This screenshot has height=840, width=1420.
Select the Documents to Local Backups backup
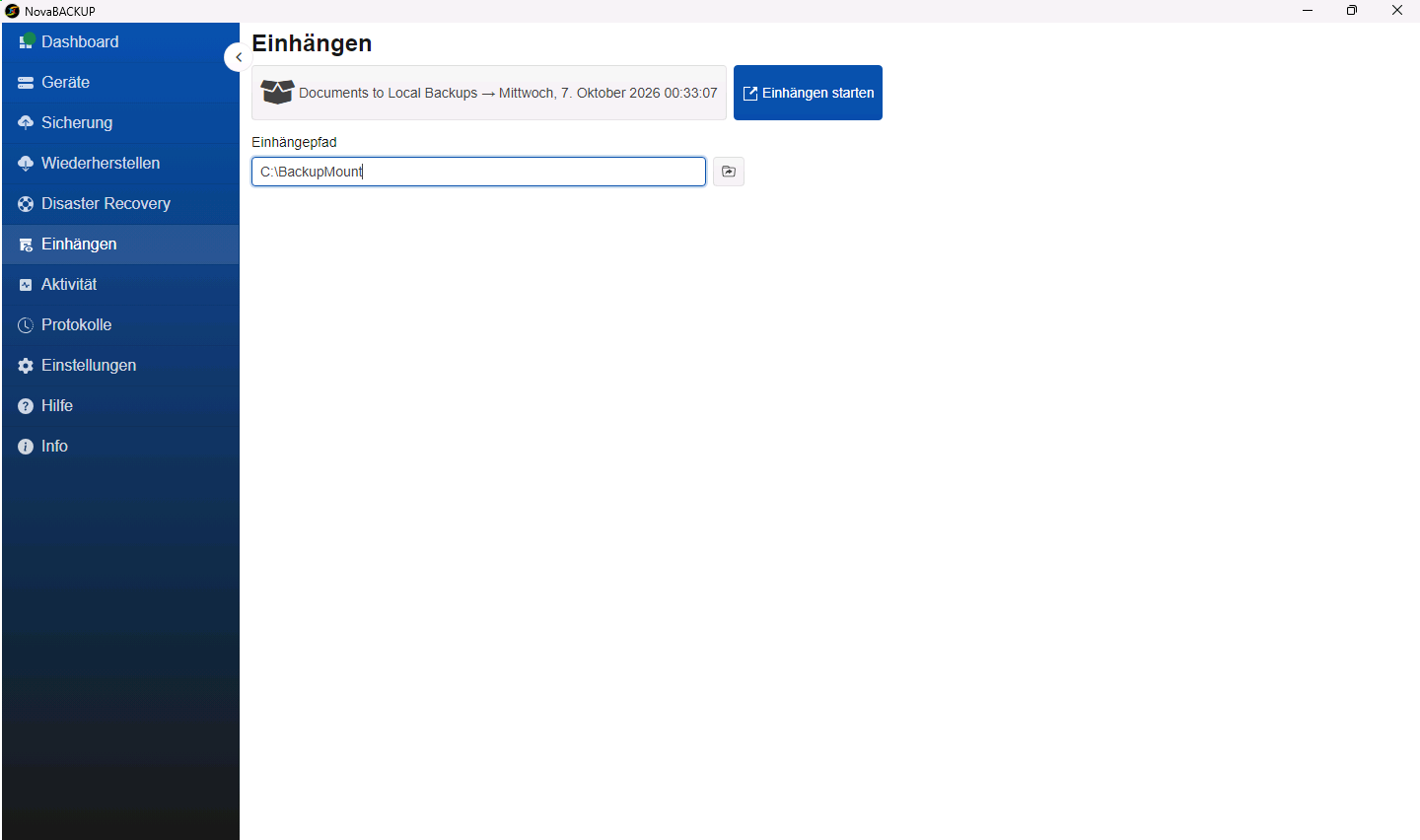[x=489, y=93]
